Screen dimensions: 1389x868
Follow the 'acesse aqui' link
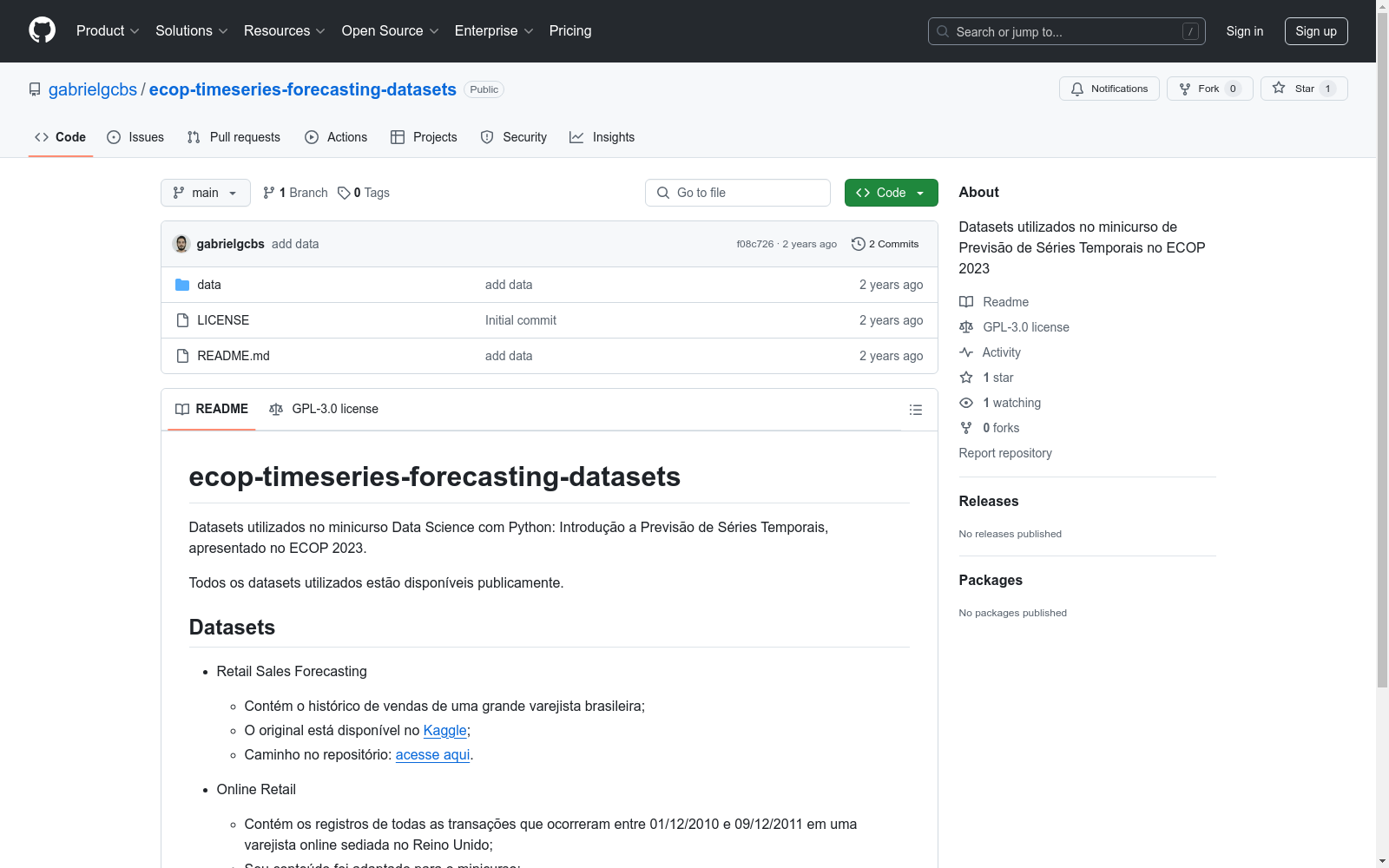tap(432, 755)
